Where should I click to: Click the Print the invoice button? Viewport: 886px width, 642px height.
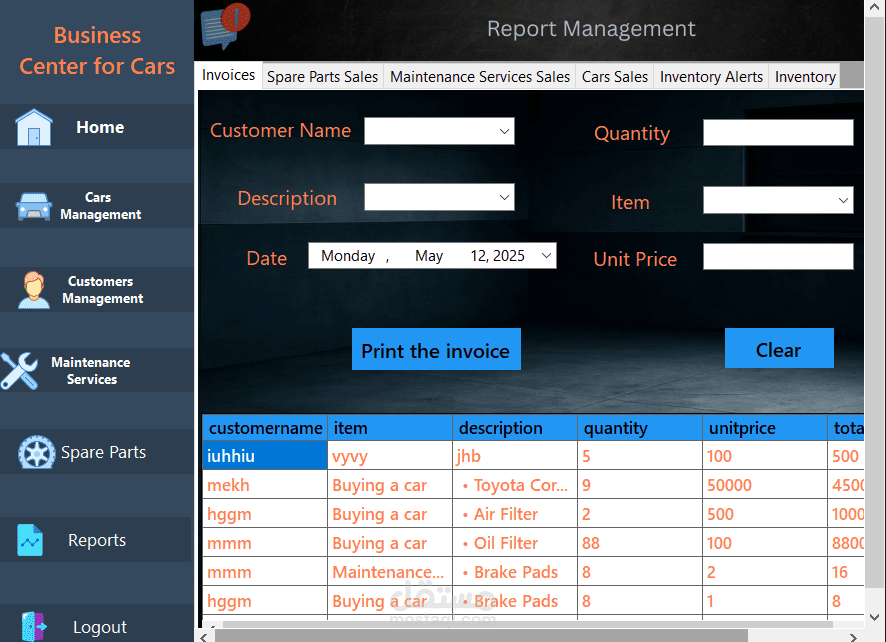pyautogui.click(x=436, y=350)
